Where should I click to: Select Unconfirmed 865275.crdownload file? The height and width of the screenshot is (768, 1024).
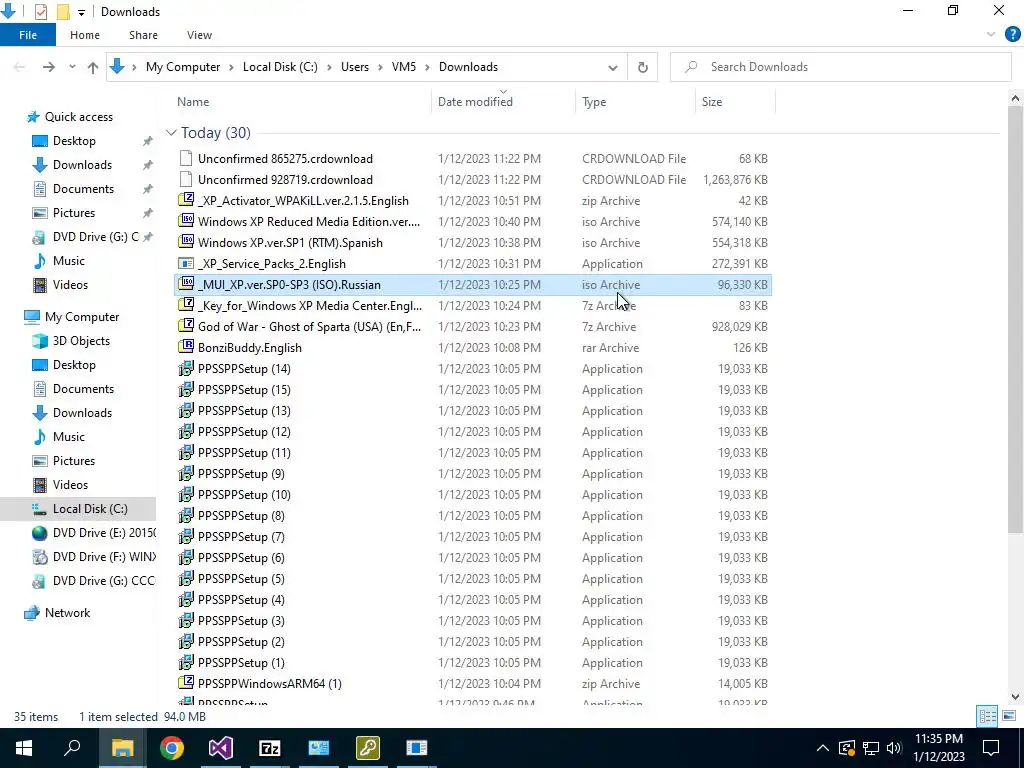click(473, 159)
